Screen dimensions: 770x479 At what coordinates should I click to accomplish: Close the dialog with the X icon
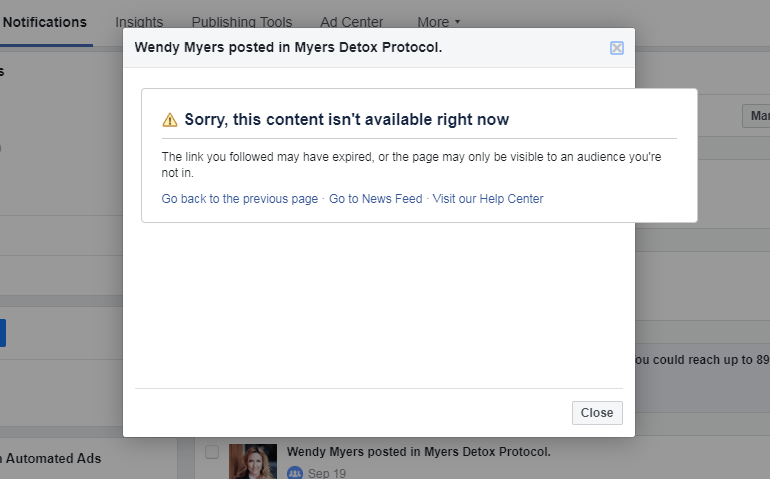(x=617, y=48)
